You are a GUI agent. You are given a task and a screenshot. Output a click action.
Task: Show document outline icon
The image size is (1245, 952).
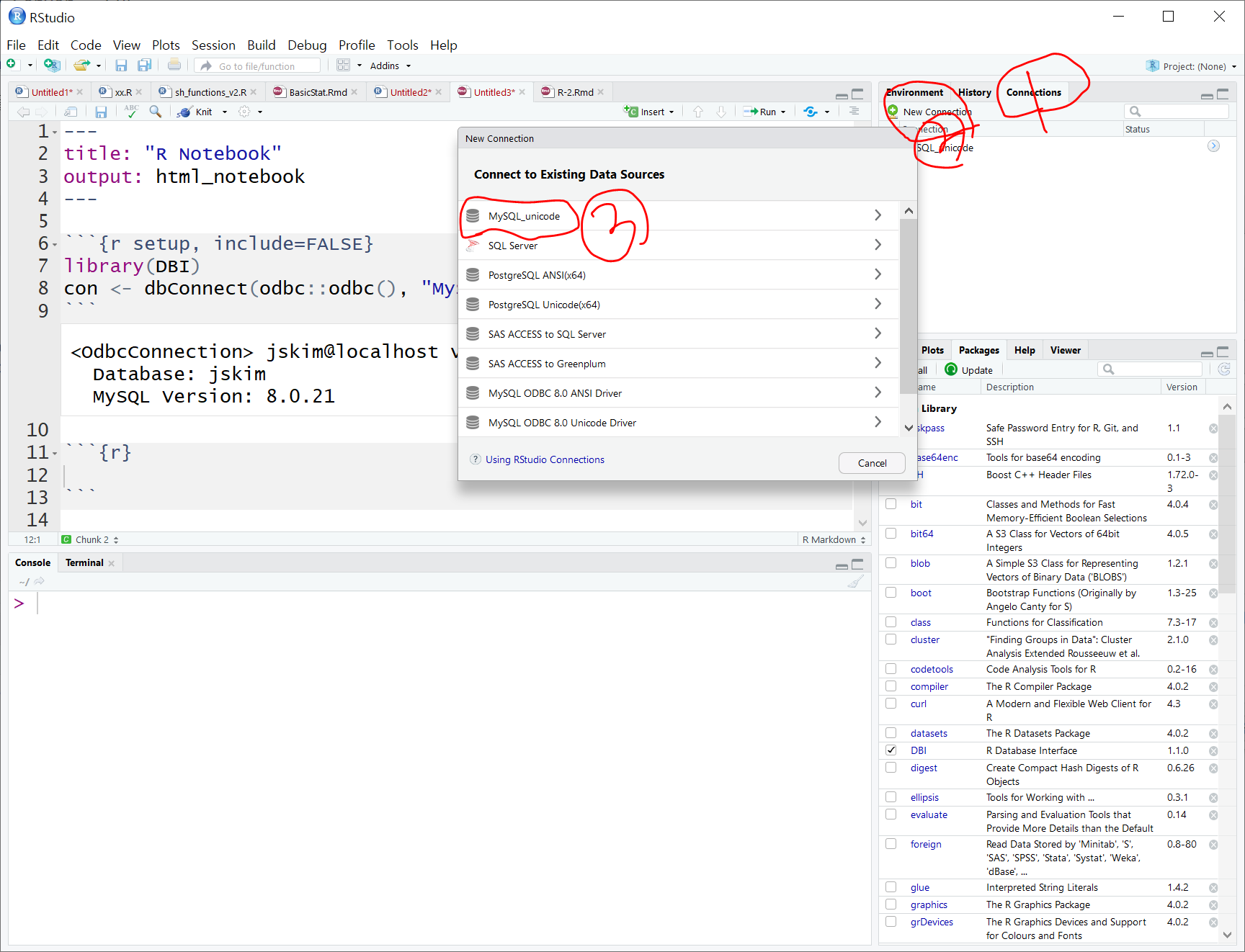(854, 112)
